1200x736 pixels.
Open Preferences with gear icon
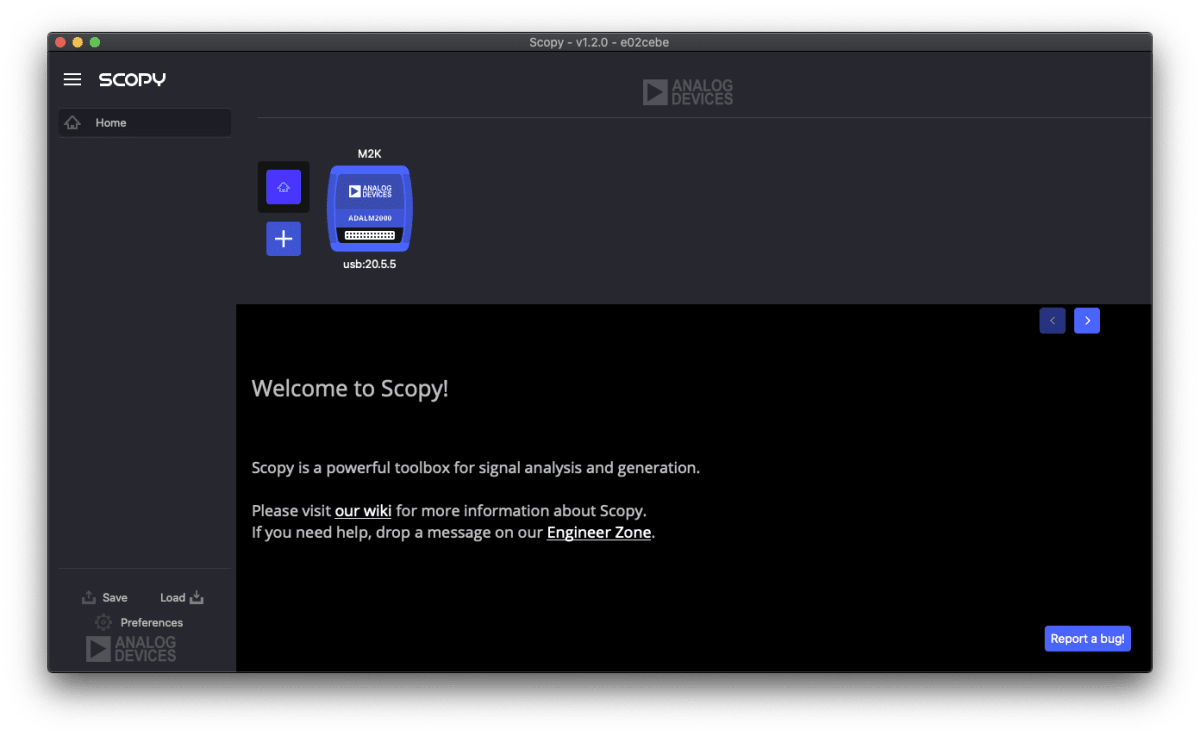click(139, 622)
